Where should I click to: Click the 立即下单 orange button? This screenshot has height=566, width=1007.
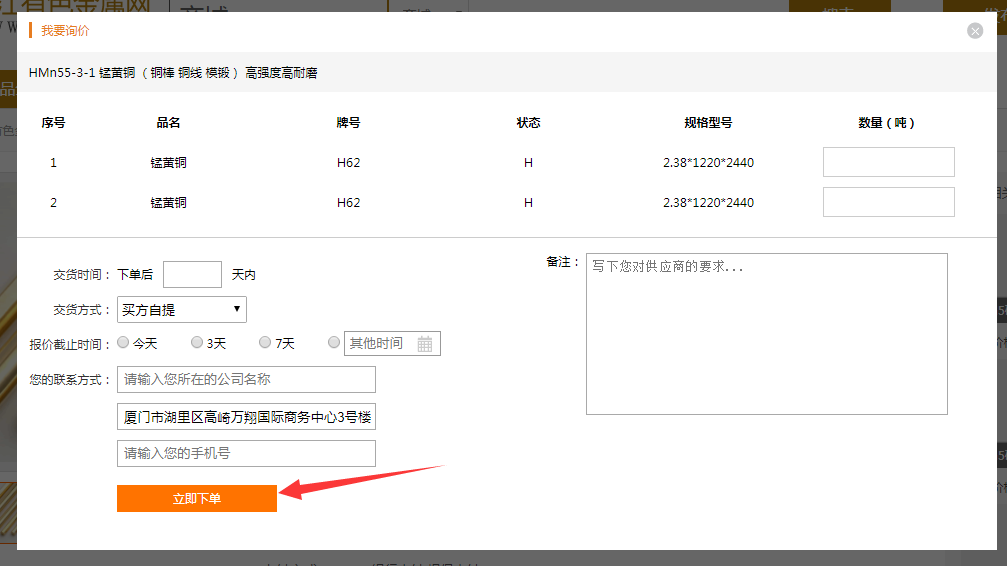197,499
